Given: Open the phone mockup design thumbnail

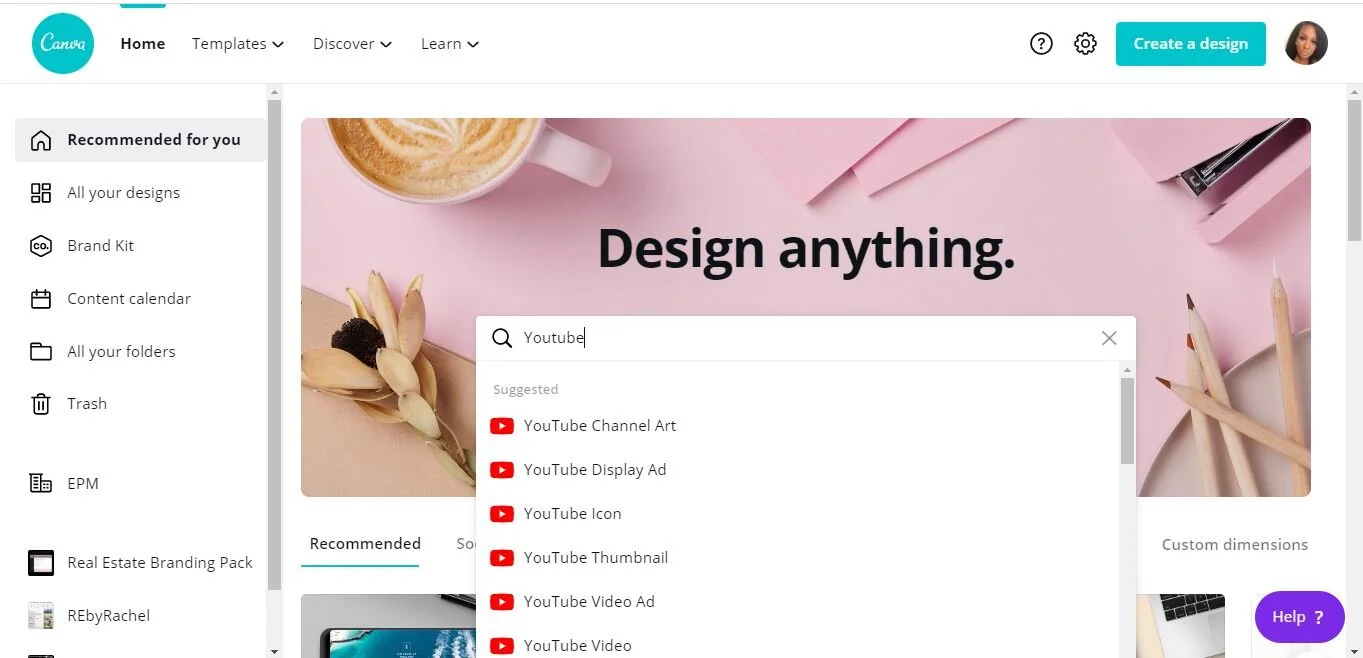Looking at the screenshot, I should 388,626.
